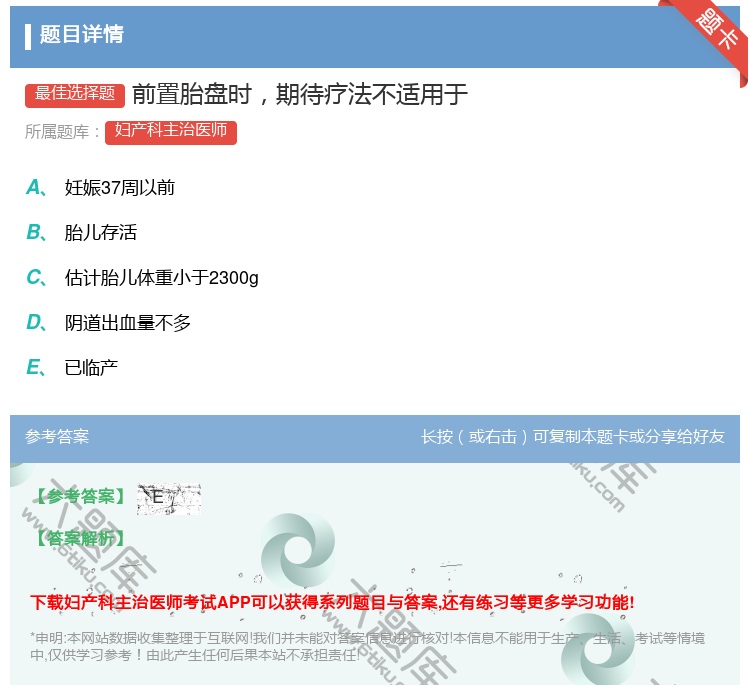Select option A 妊娠37周以前
750x685 pixels.
click(x=119, y=188)
